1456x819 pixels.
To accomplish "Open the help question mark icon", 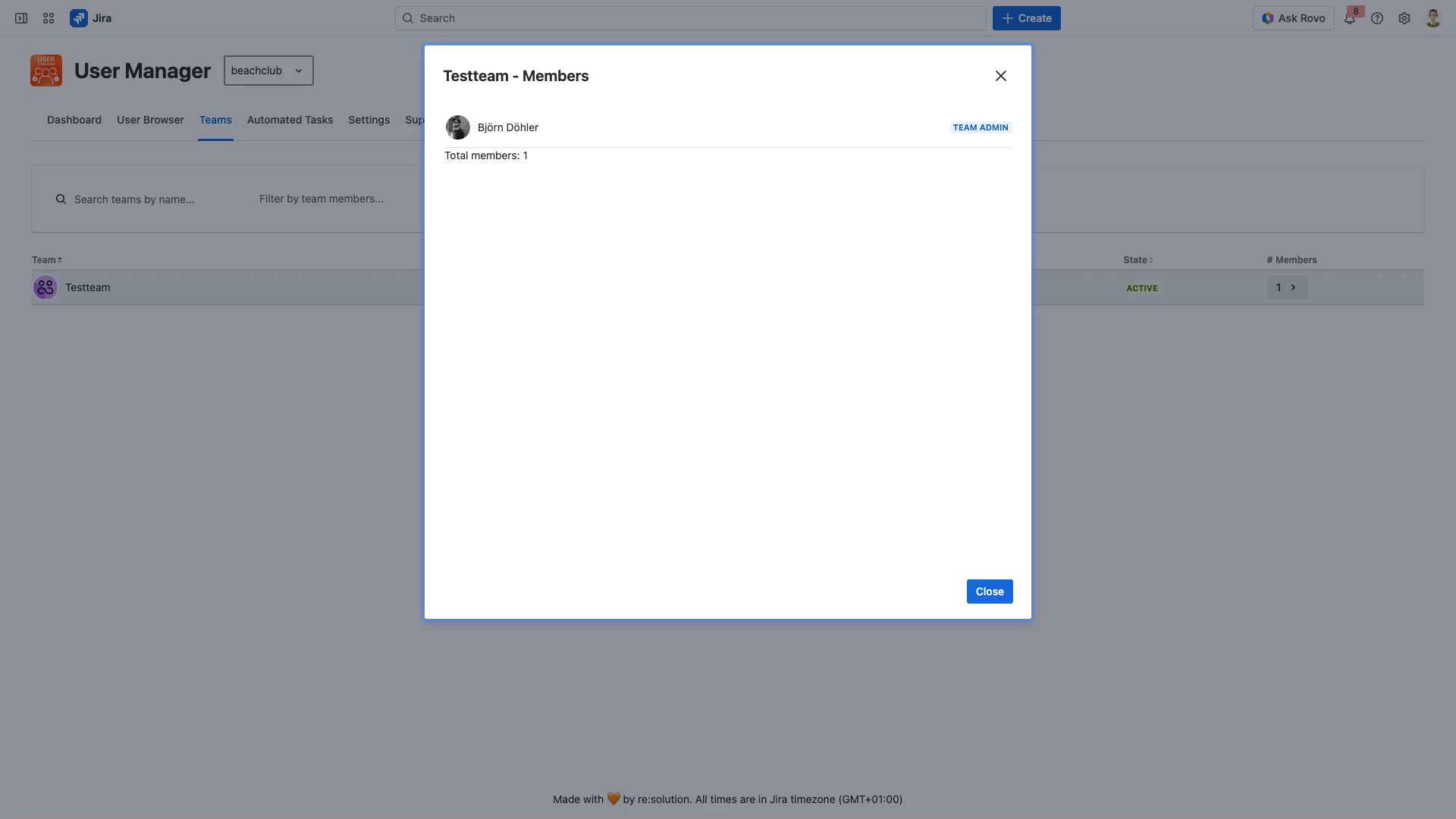I will [x=1377, y=17].
